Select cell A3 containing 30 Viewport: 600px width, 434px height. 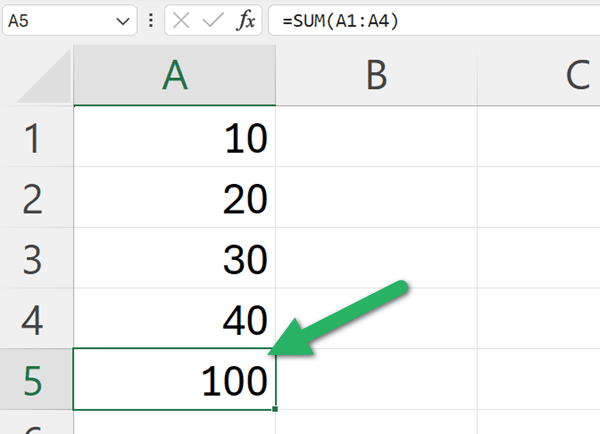[x=175, y=259]
